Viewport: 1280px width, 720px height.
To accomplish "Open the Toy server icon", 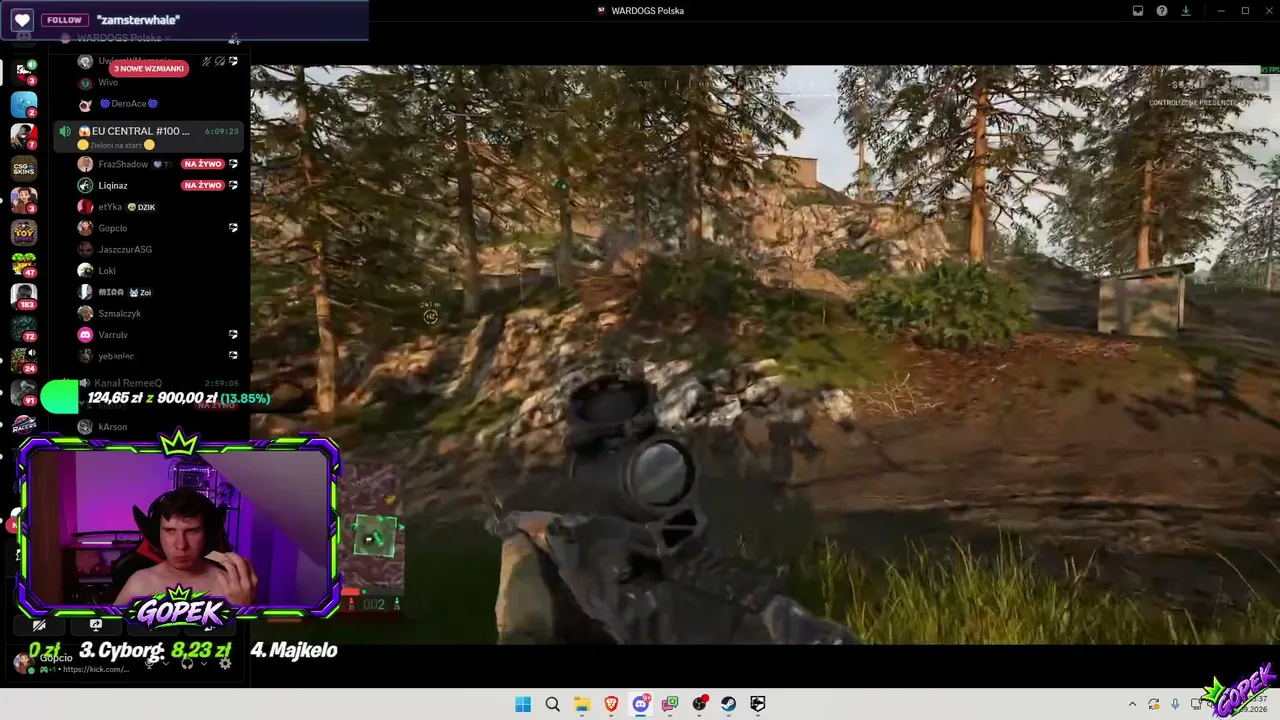I will pyautogui.click(x=24, y=232).
